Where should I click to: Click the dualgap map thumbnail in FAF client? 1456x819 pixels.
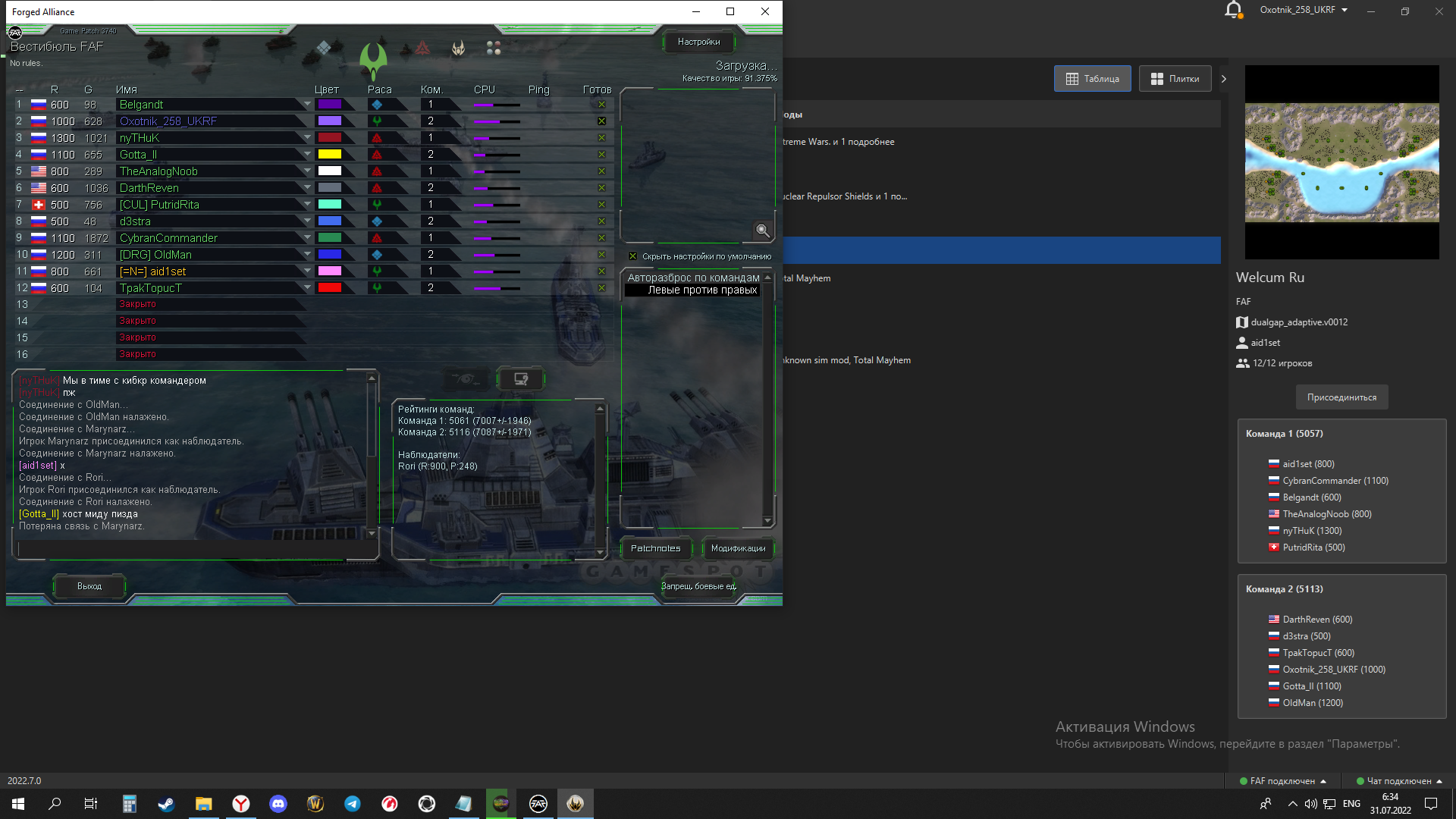click(x=1341, y=162)
